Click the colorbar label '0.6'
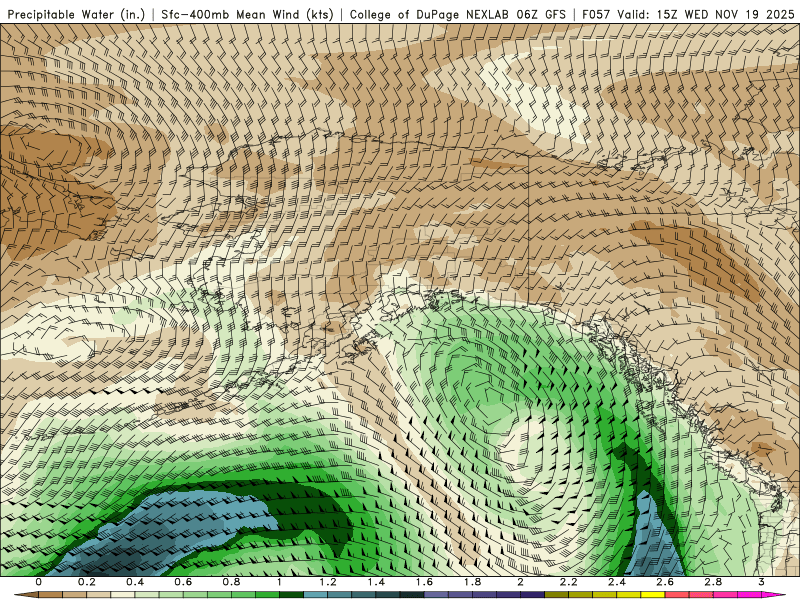This screenshot has height=600, width=800. (183, 582)
